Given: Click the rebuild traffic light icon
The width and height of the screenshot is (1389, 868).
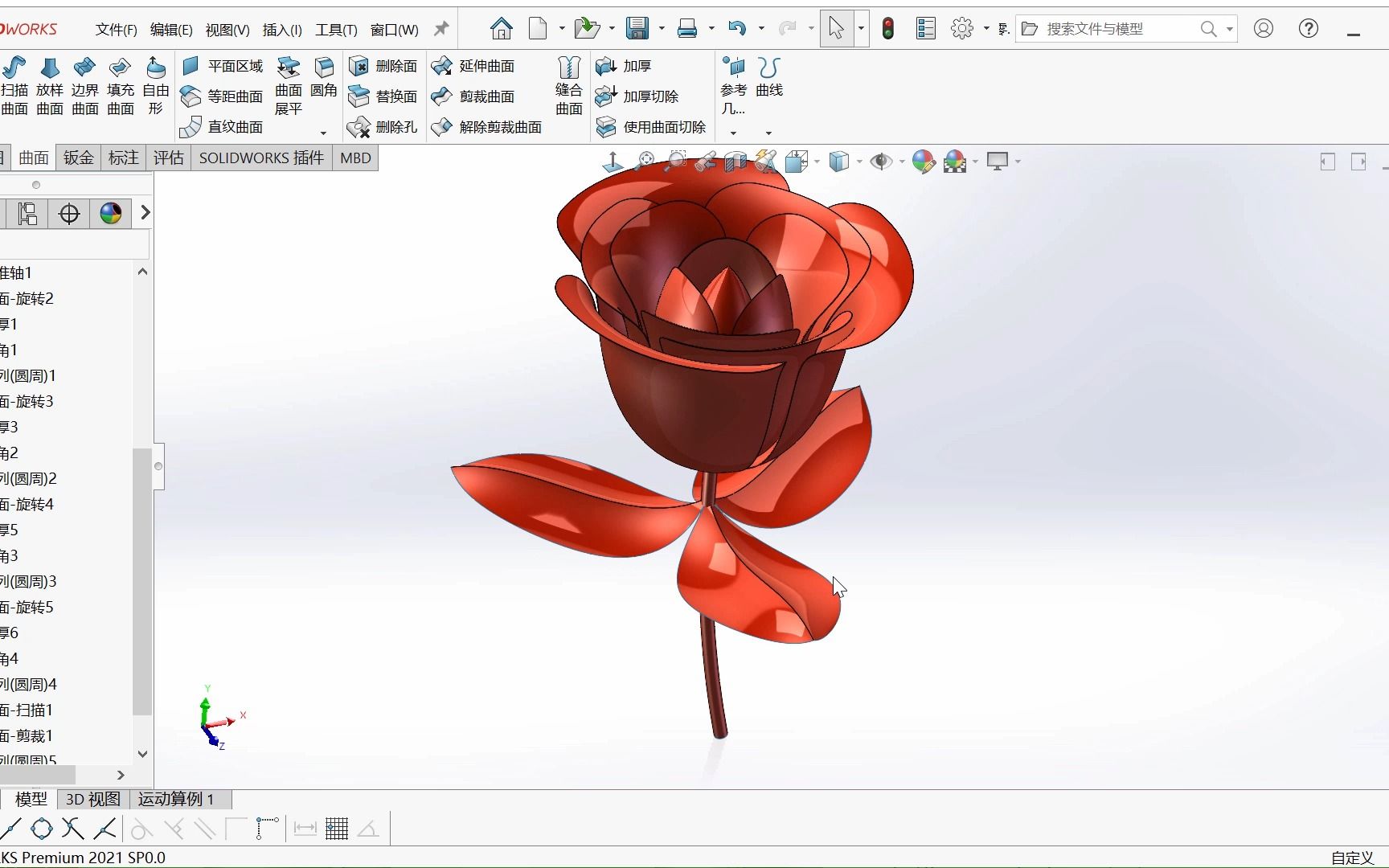Looking at the screenshot, I should [888, 29].
